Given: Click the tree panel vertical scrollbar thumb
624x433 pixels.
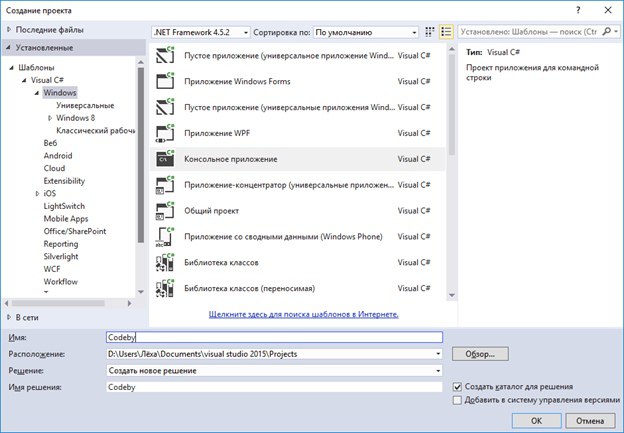Looking at the screenshot, I should [x=140, y=155].
